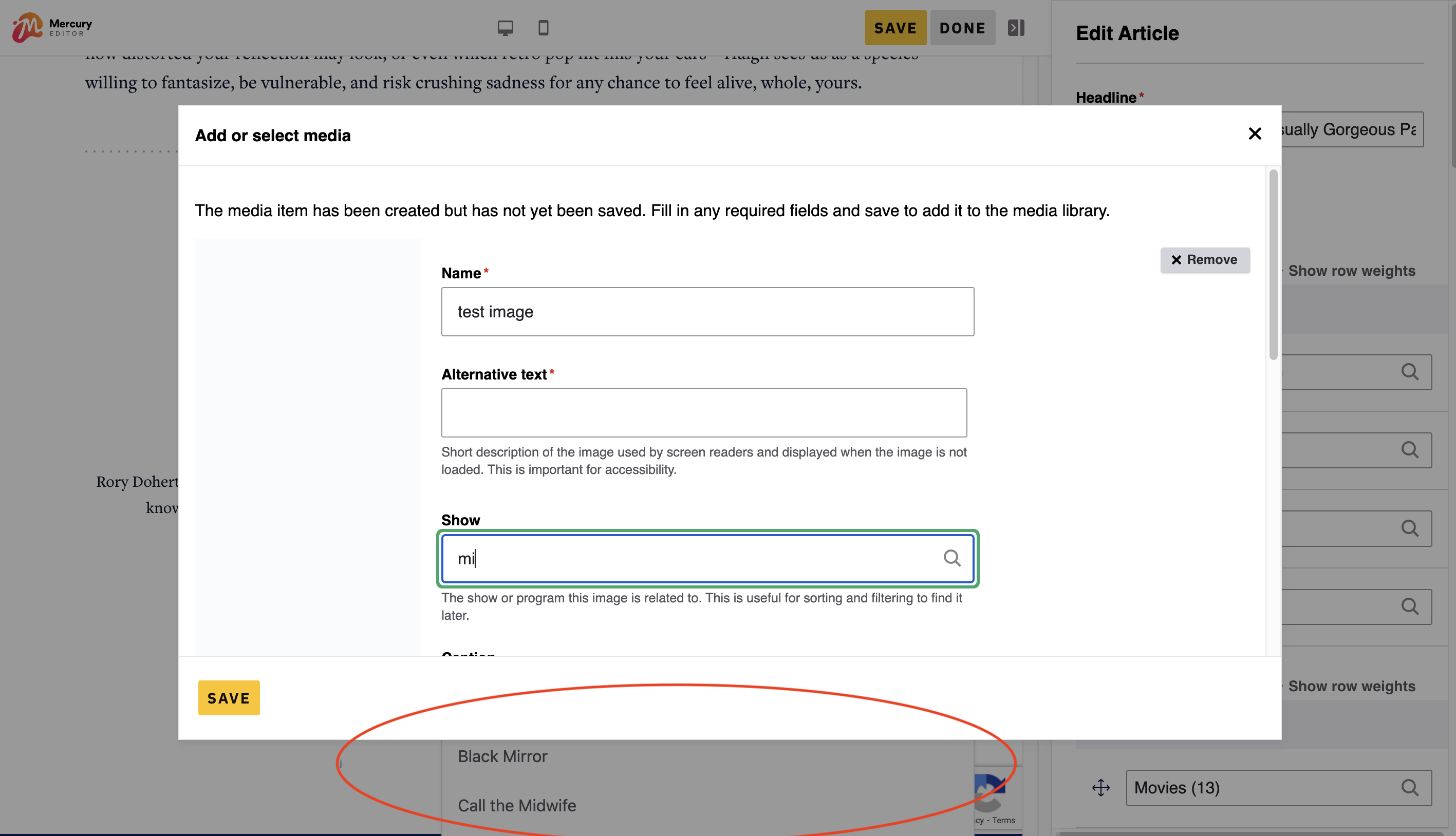Switch to mobile preview mode
This screenshot has width=1456, height=836.
point(543,27)
